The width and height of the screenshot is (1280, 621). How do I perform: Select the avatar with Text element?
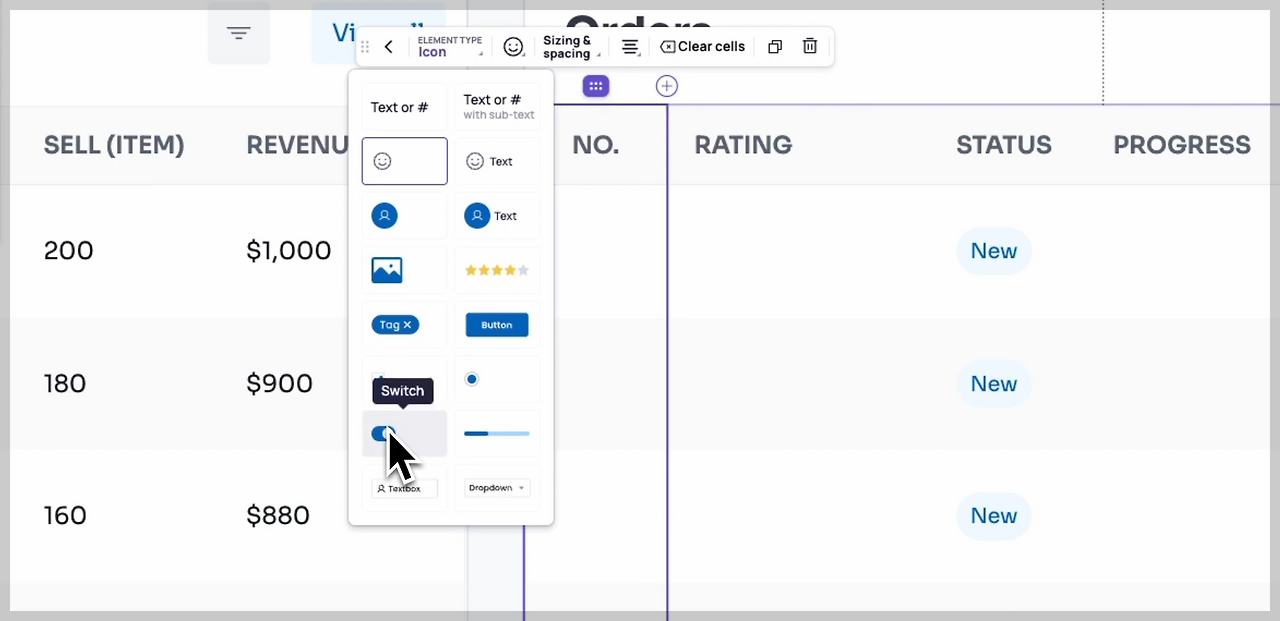click(x=497, y=215)
